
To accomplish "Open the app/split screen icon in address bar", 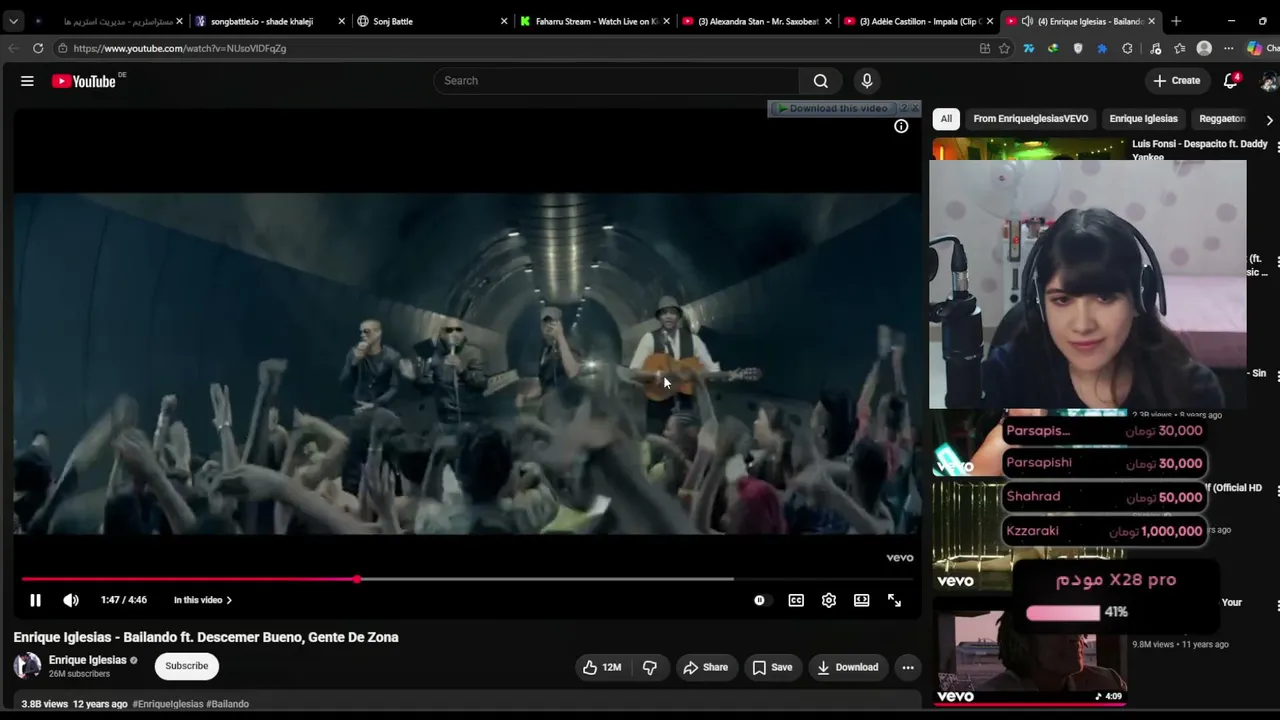I will 985,48.
